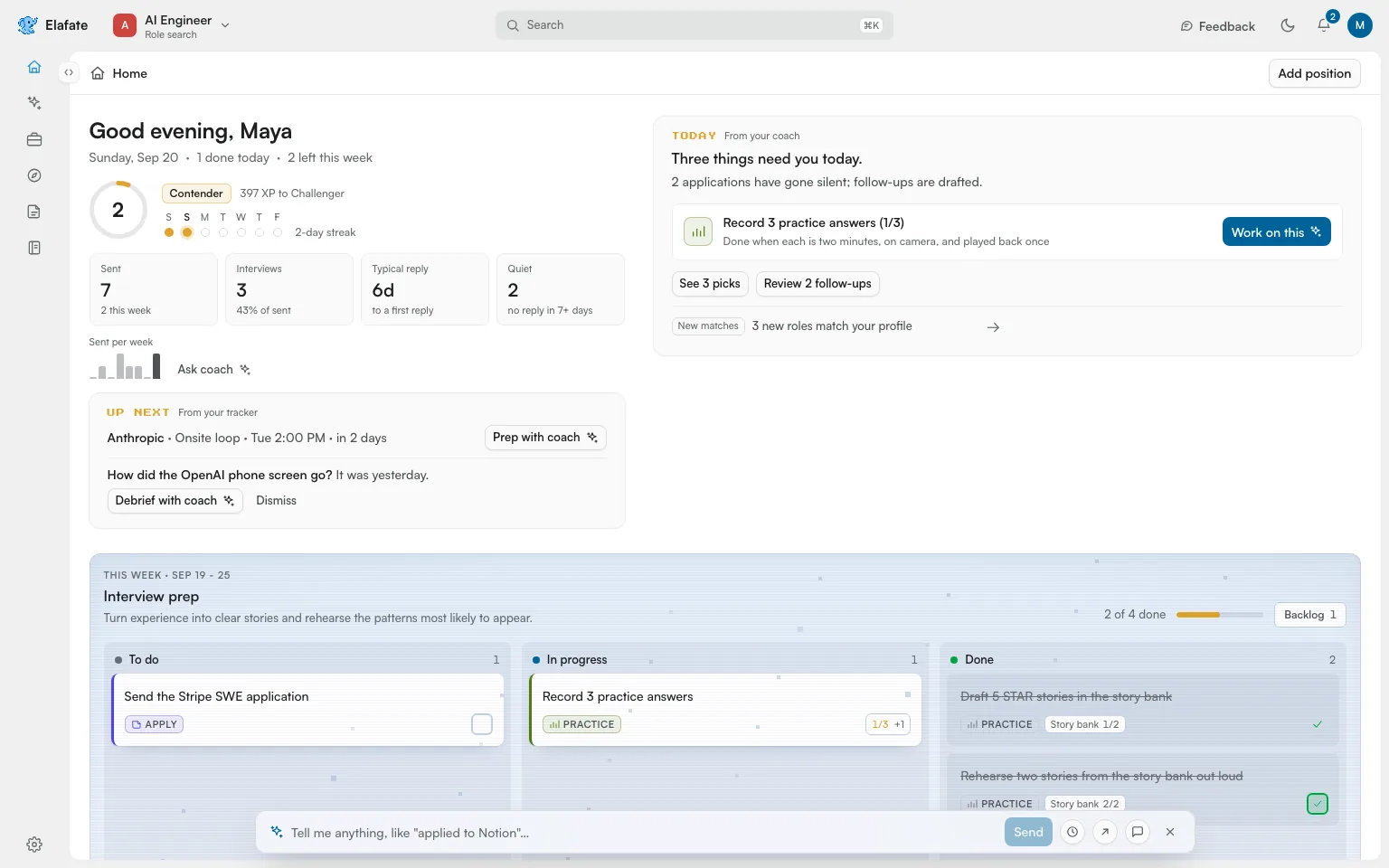Image resolution: width=1389 pixels, height=868 pixels.
Task: Expand the 1/3 +1 progress badge
Action: tap(888, 724)
